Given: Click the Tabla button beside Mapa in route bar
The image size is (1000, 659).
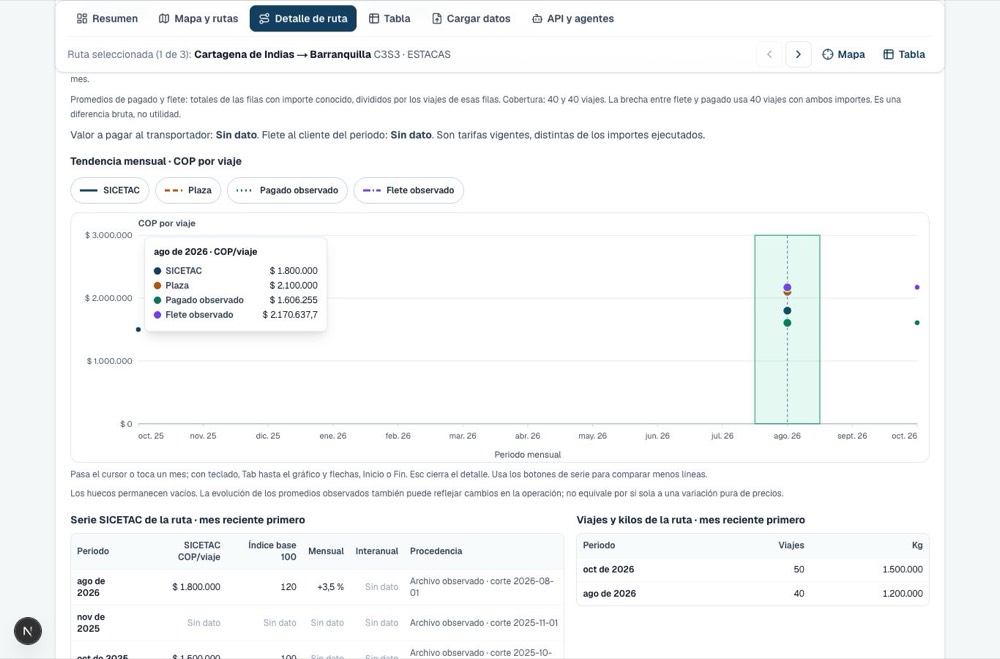Looking at the screenshot, I should [904, 54].
